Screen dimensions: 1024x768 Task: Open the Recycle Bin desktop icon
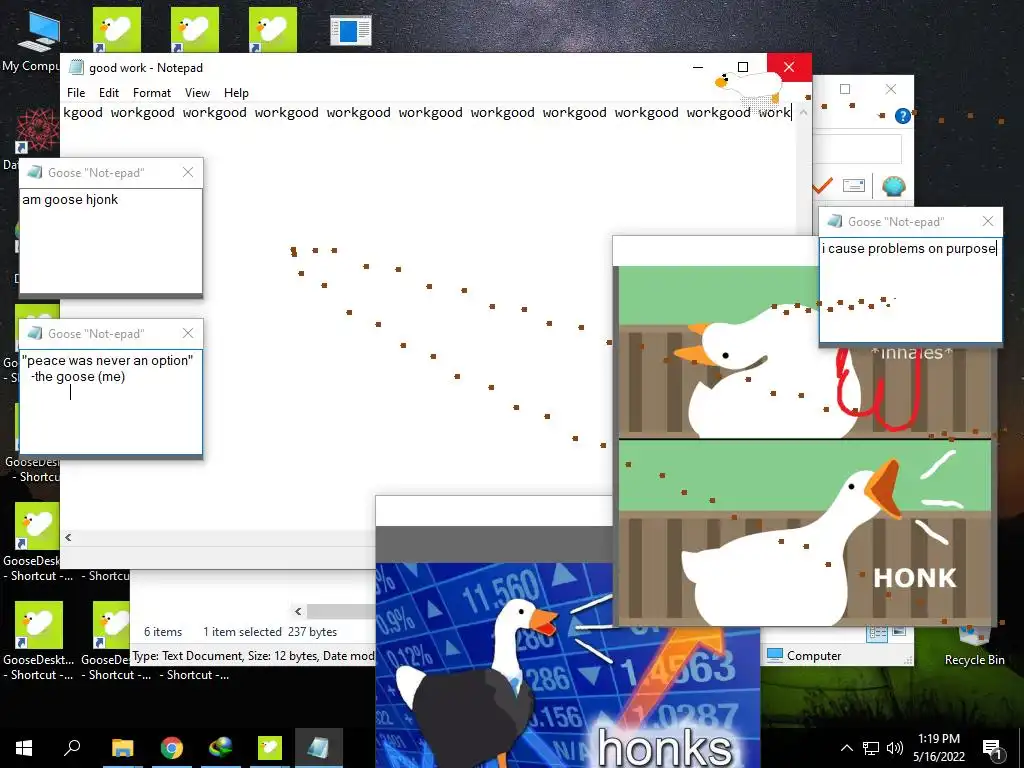point(974,647)
